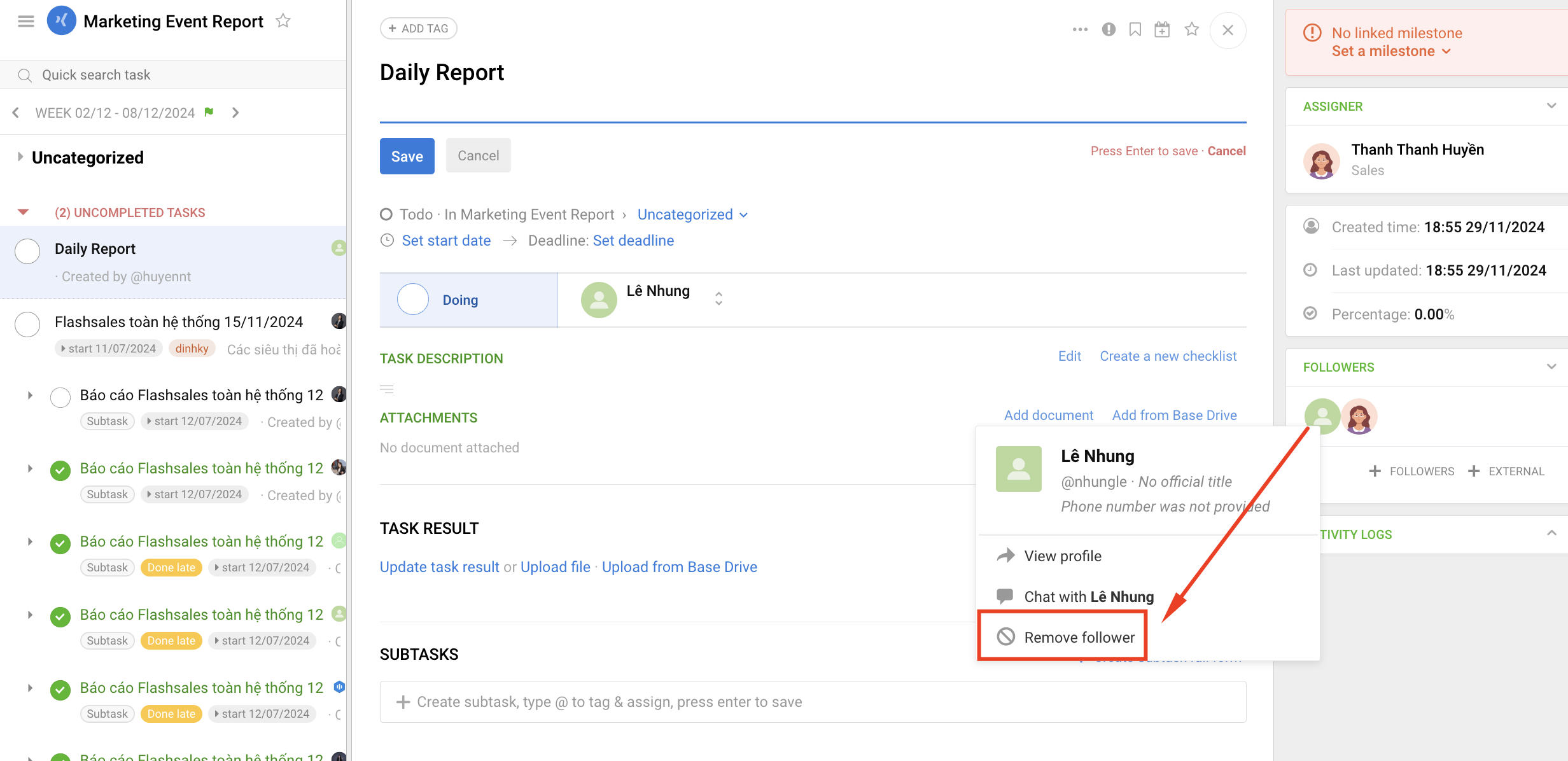Image resolution: width=1568 pixels, height=761 pixels.
Task: Click the blue Save button
Action: [407, 156]
